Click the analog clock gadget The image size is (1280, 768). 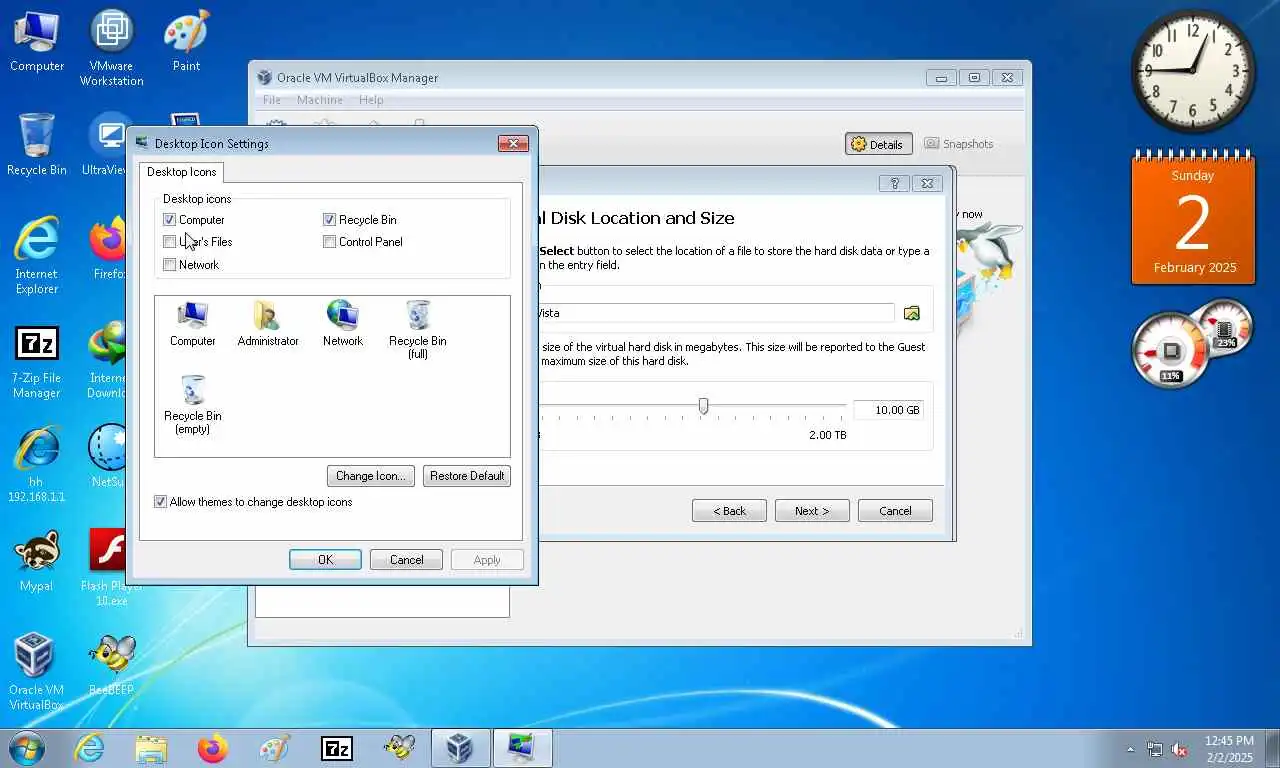point(1193,71)
